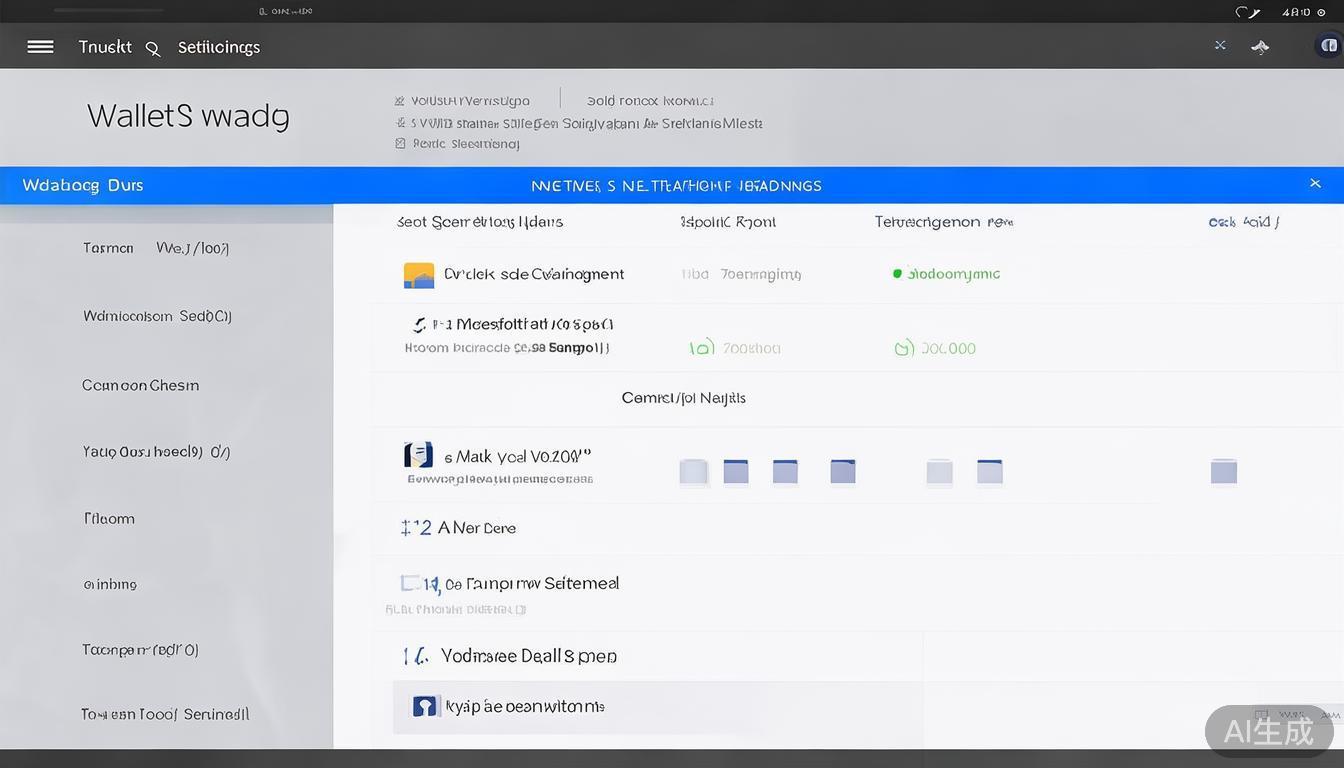The width and height of the screenshot is (1344, 768).
Task: Click the yellow-blue icon beside Cvdek sde
Action: (418, 275)
